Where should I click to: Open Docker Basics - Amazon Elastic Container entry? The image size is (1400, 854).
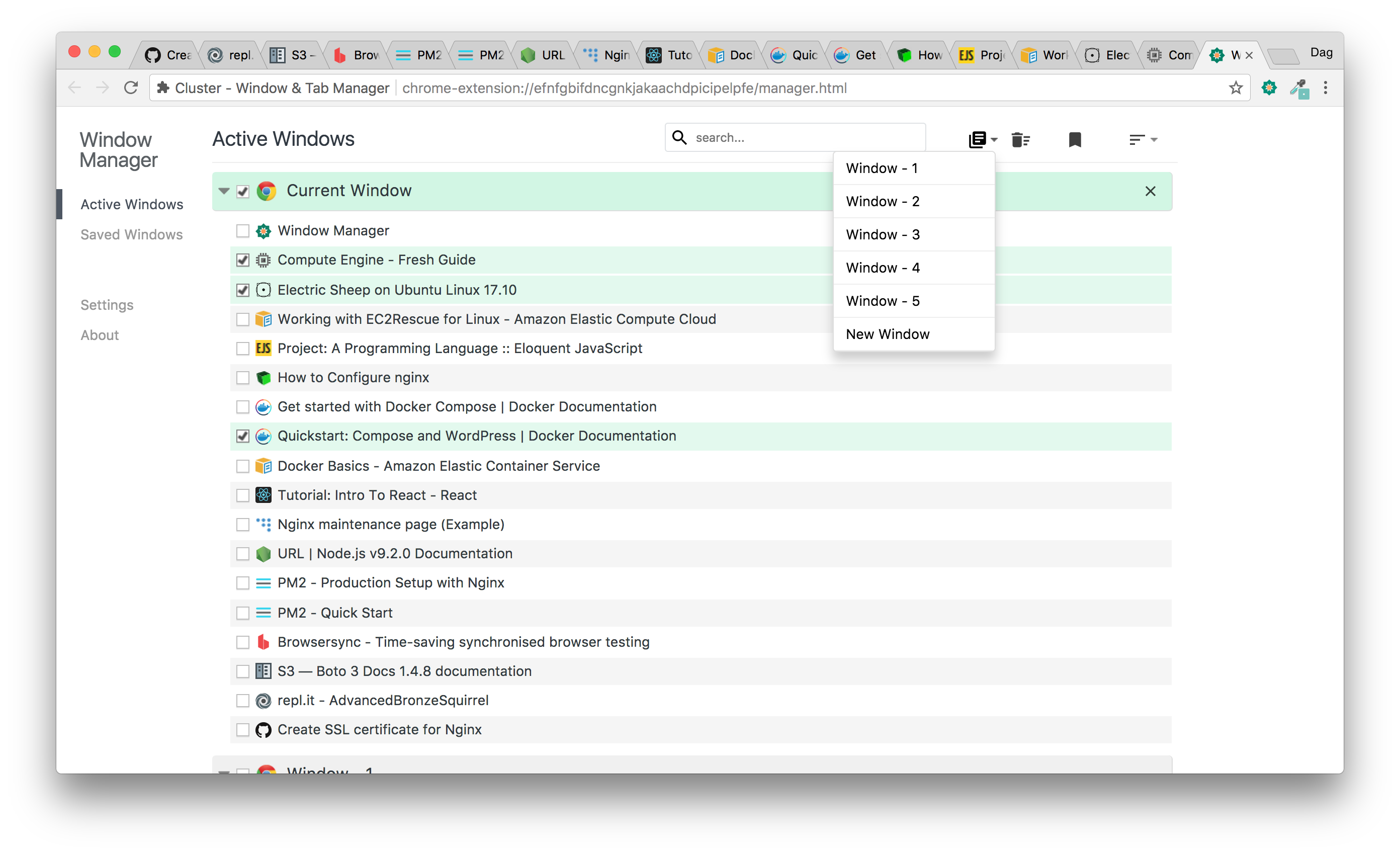coord(439,466)
